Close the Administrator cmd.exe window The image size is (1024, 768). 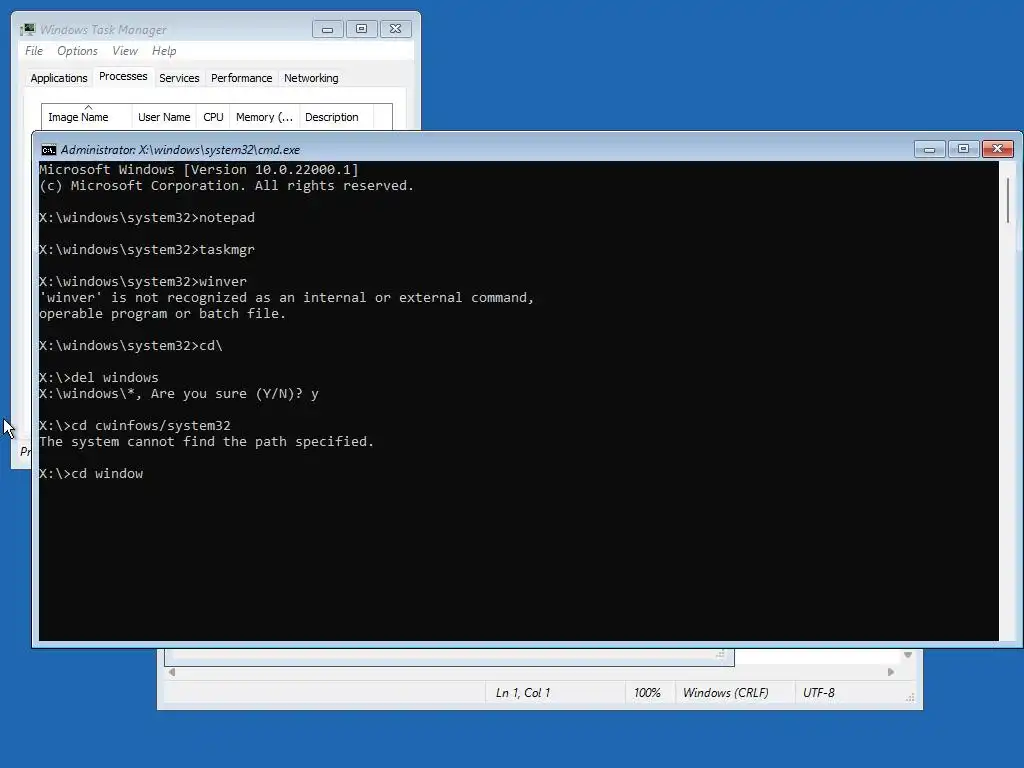click(998, 149)
